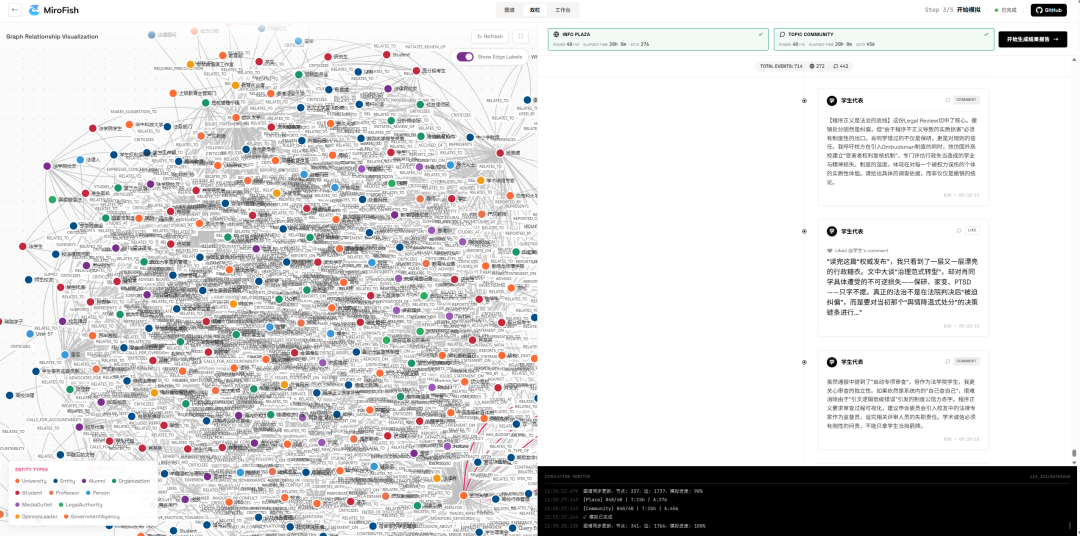Switch to the 工作台 view tab

[x=563, y=10]
